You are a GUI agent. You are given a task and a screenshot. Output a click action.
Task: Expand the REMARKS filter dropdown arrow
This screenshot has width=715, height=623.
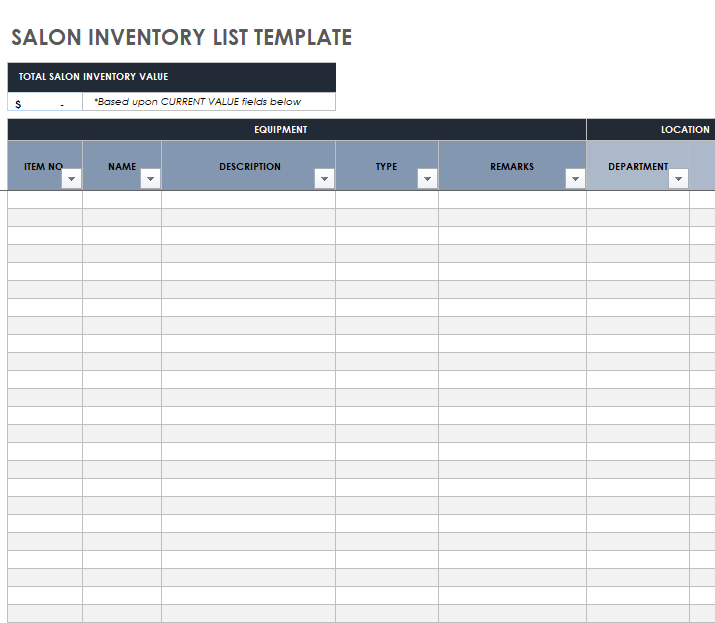pos(575,179)
